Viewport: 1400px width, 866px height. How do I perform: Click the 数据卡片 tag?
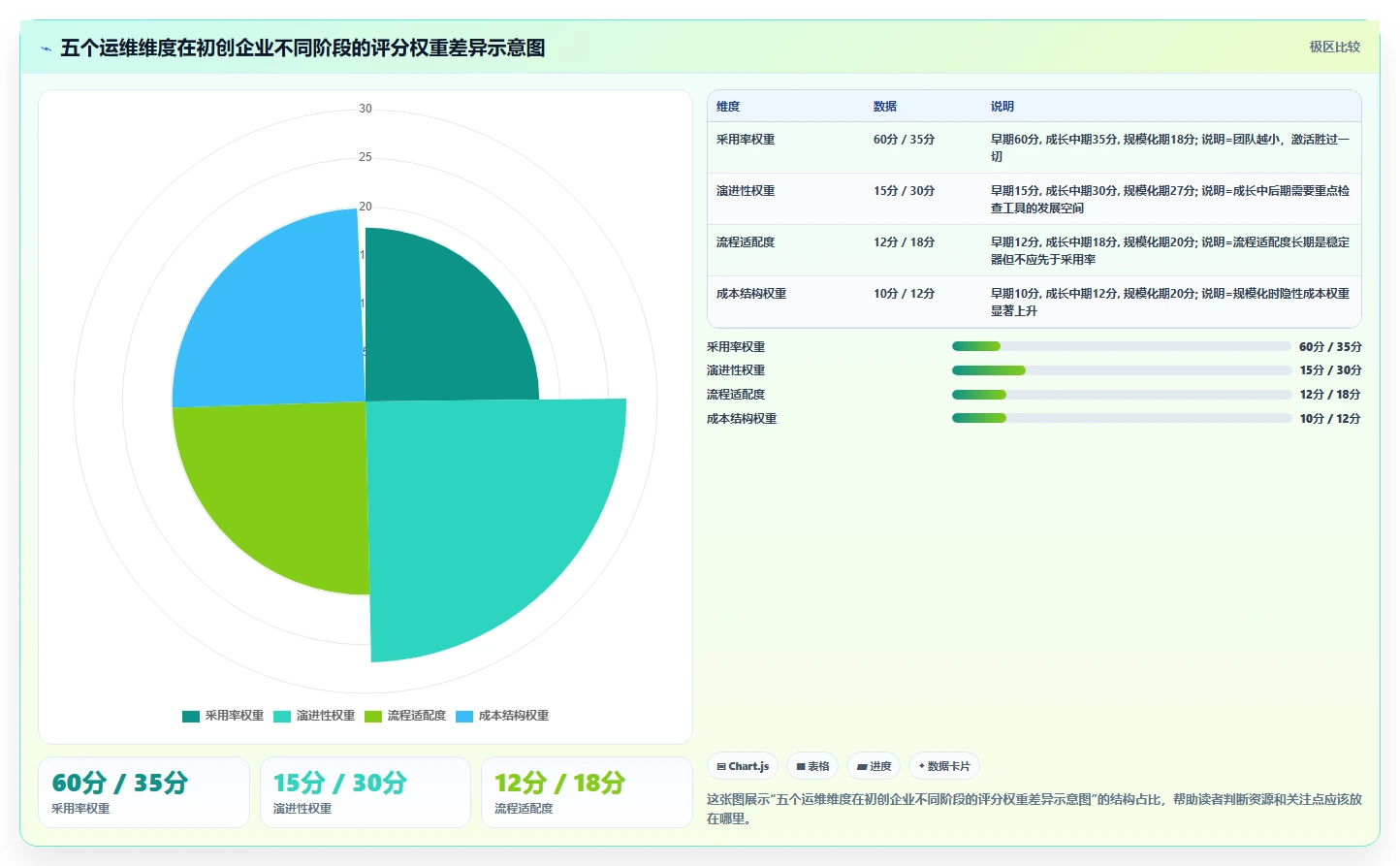point(944,766)
